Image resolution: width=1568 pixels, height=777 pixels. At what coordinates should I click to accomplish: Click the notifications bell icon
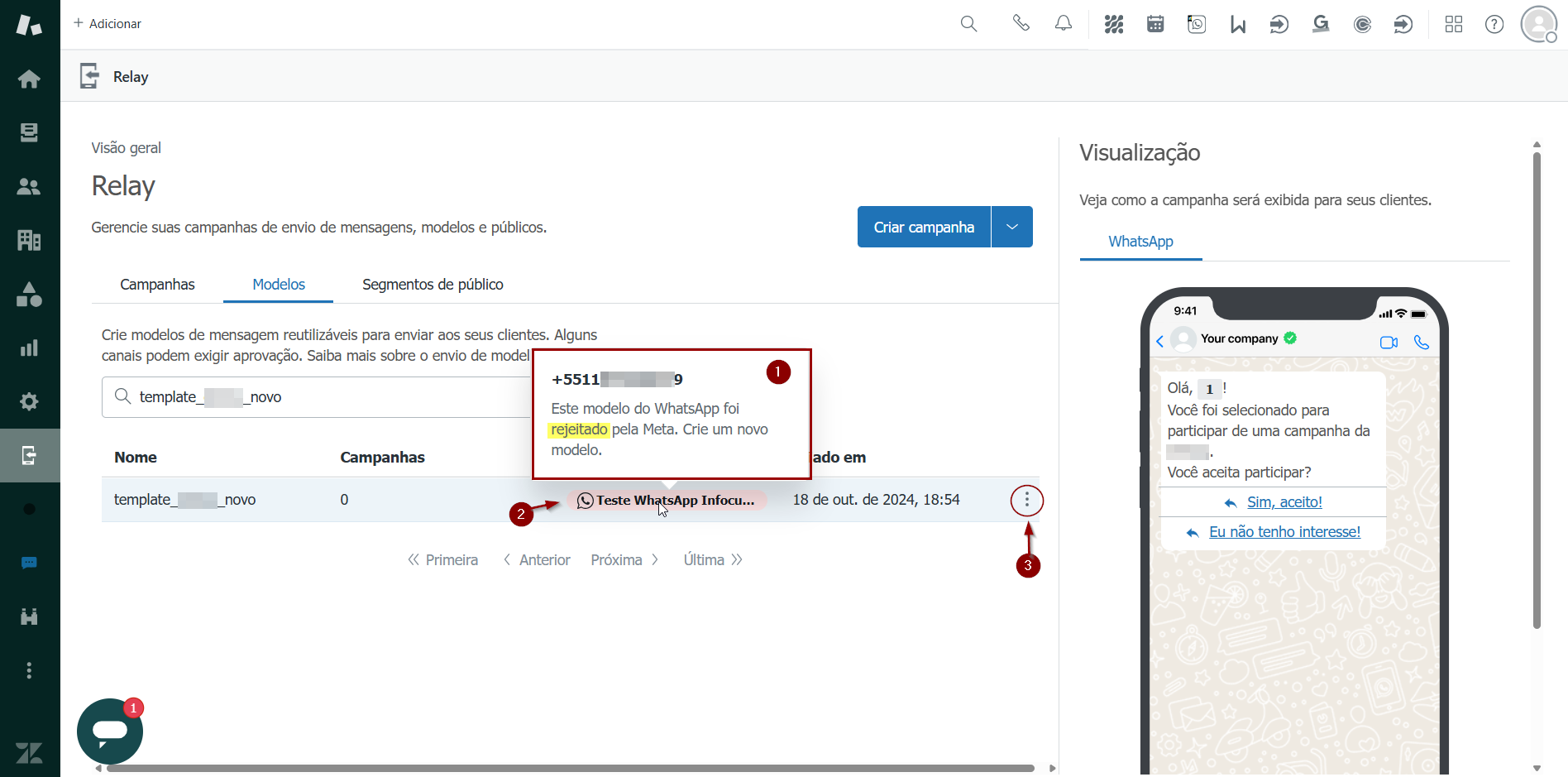[x=1064, y=24]
